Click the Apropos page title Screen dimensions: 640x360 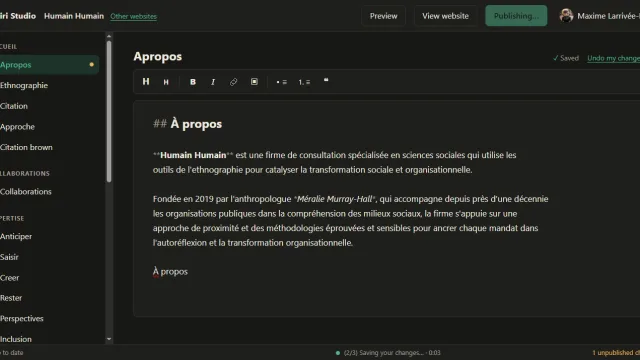tap(158, 56)
